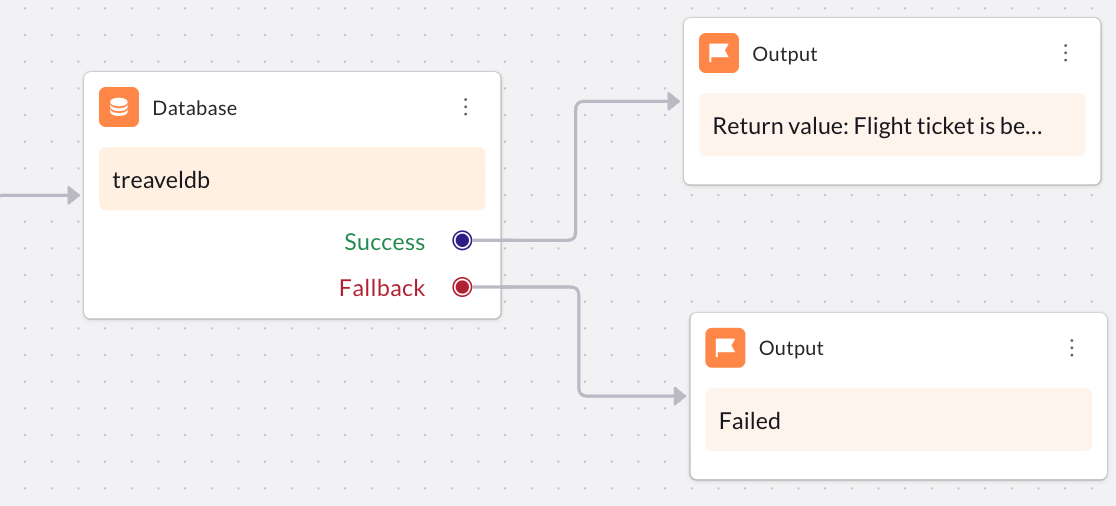Click the empty canvas area below the Database node
1116x506 pixels.
[x=290, y=420]
